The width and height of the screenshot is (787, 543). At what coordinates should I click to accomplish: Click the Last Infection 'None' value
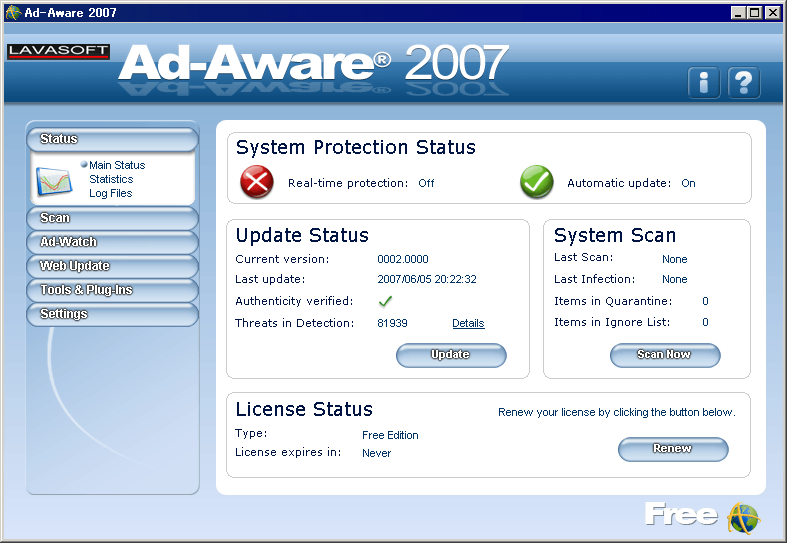pos(674,279)
